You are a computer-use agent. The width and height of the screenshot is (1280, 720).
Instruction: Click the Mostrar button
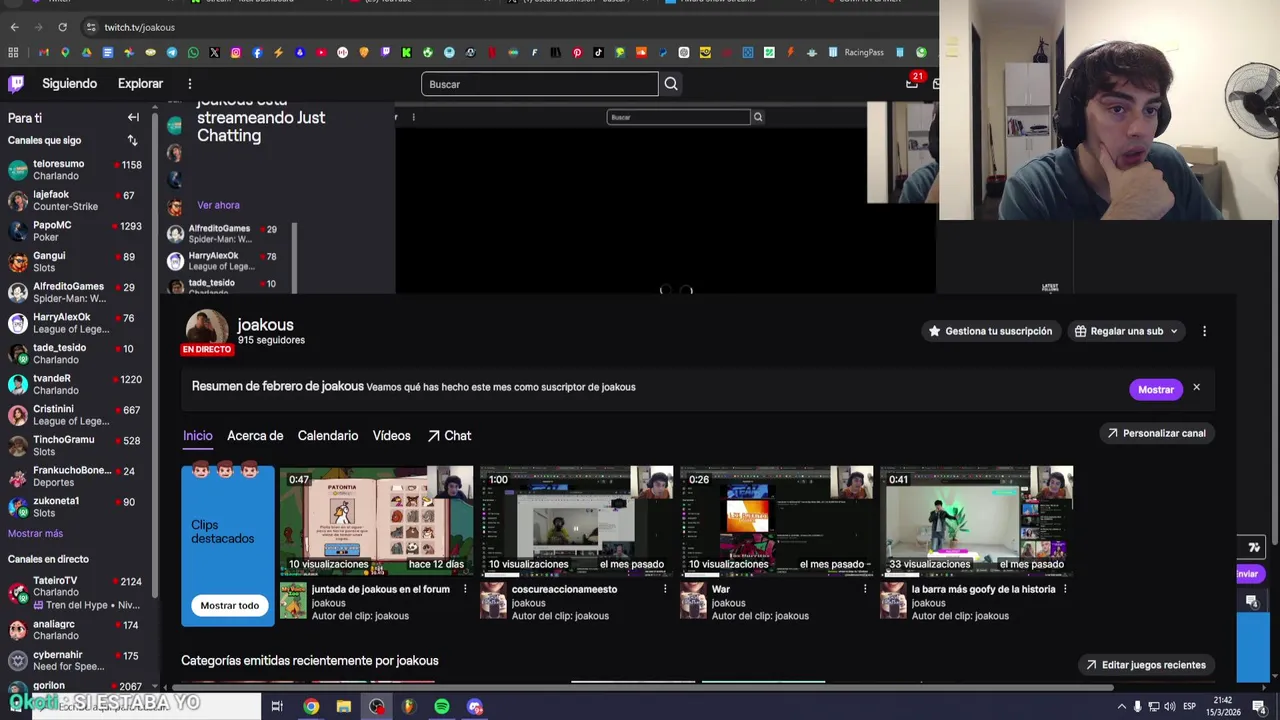[x=1156, y=389]
